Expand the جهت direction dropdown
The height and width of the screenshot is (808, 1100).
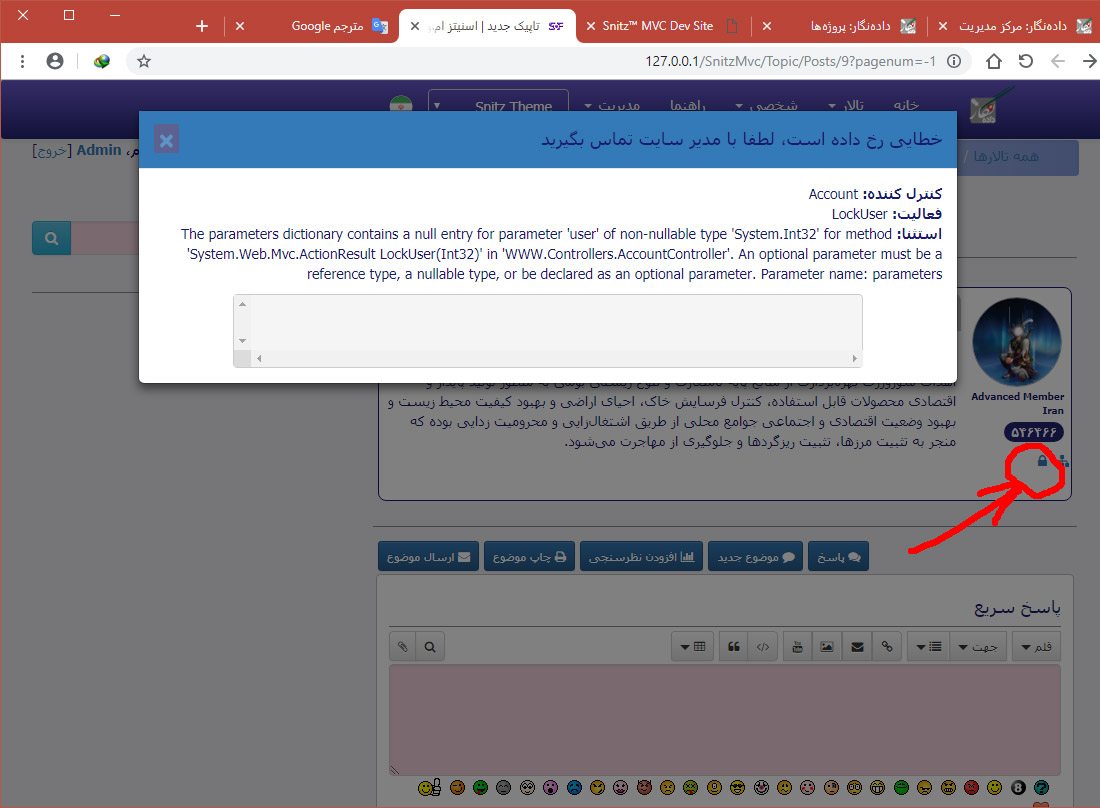978,646
